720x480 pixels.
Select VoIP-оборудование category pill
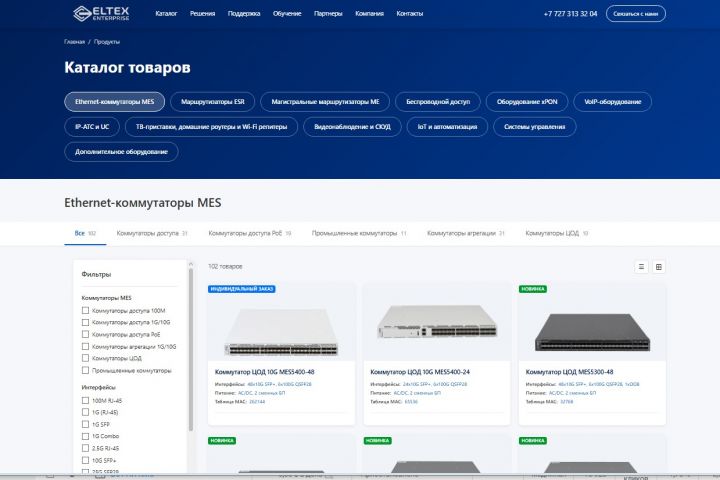tap(613, 102)
